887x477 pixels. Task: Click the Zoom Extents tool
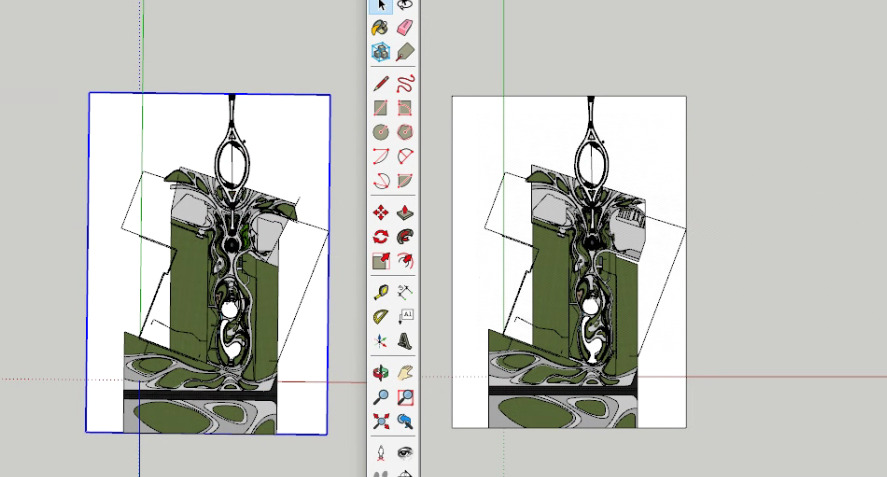(x=381, y=421)
